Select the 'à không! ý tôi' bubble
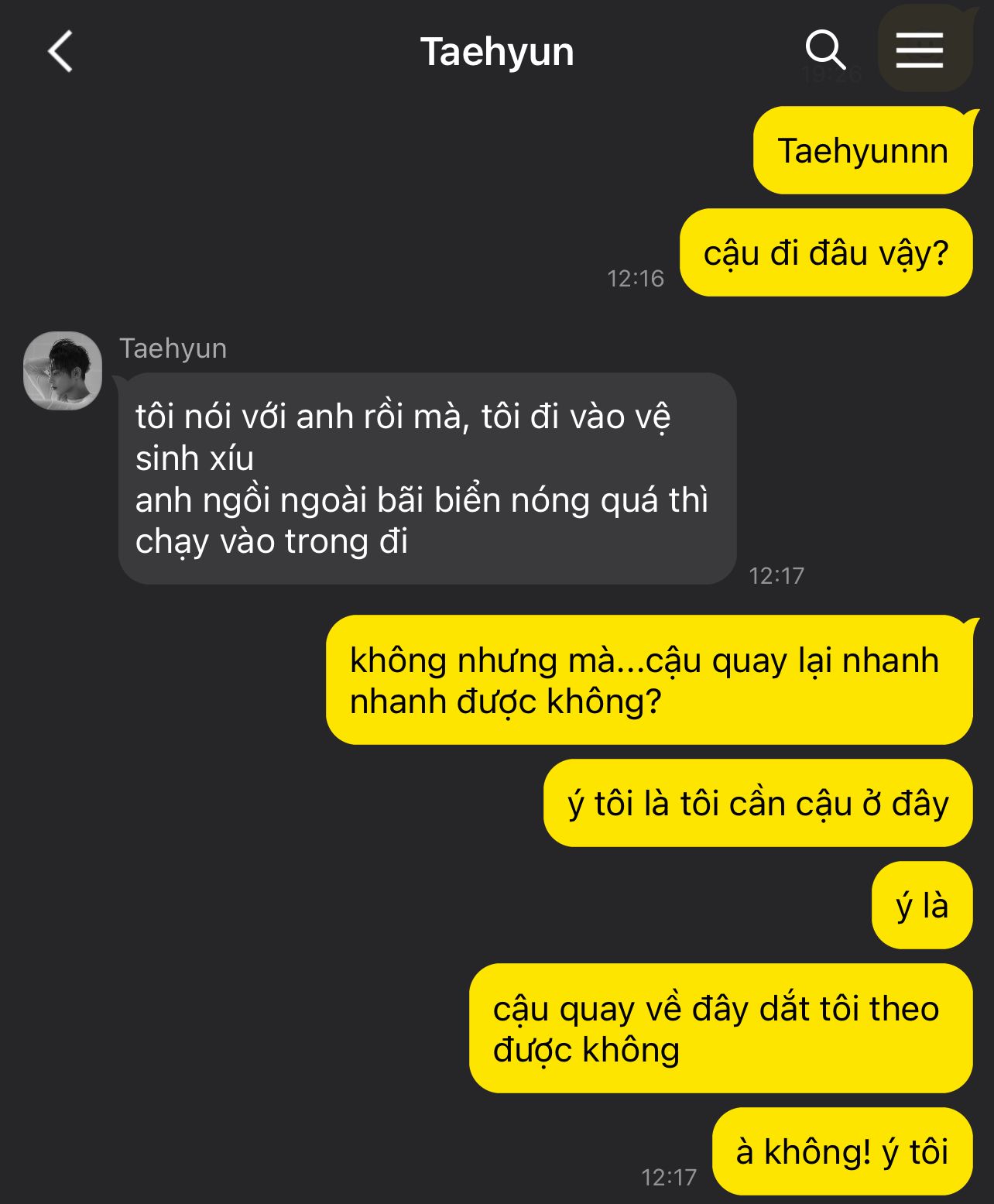Image resolution: width=994 pixels, height=1204 pixels. coord(842,1152)
